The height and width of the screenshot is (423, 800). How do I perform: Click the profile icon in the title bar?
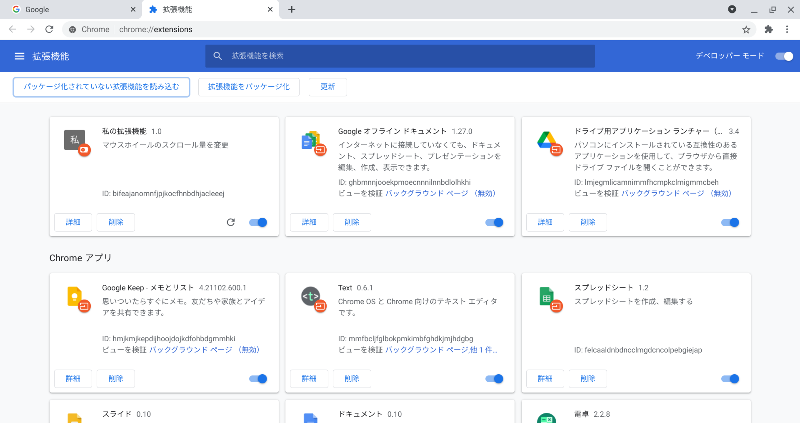click(732, 9)
